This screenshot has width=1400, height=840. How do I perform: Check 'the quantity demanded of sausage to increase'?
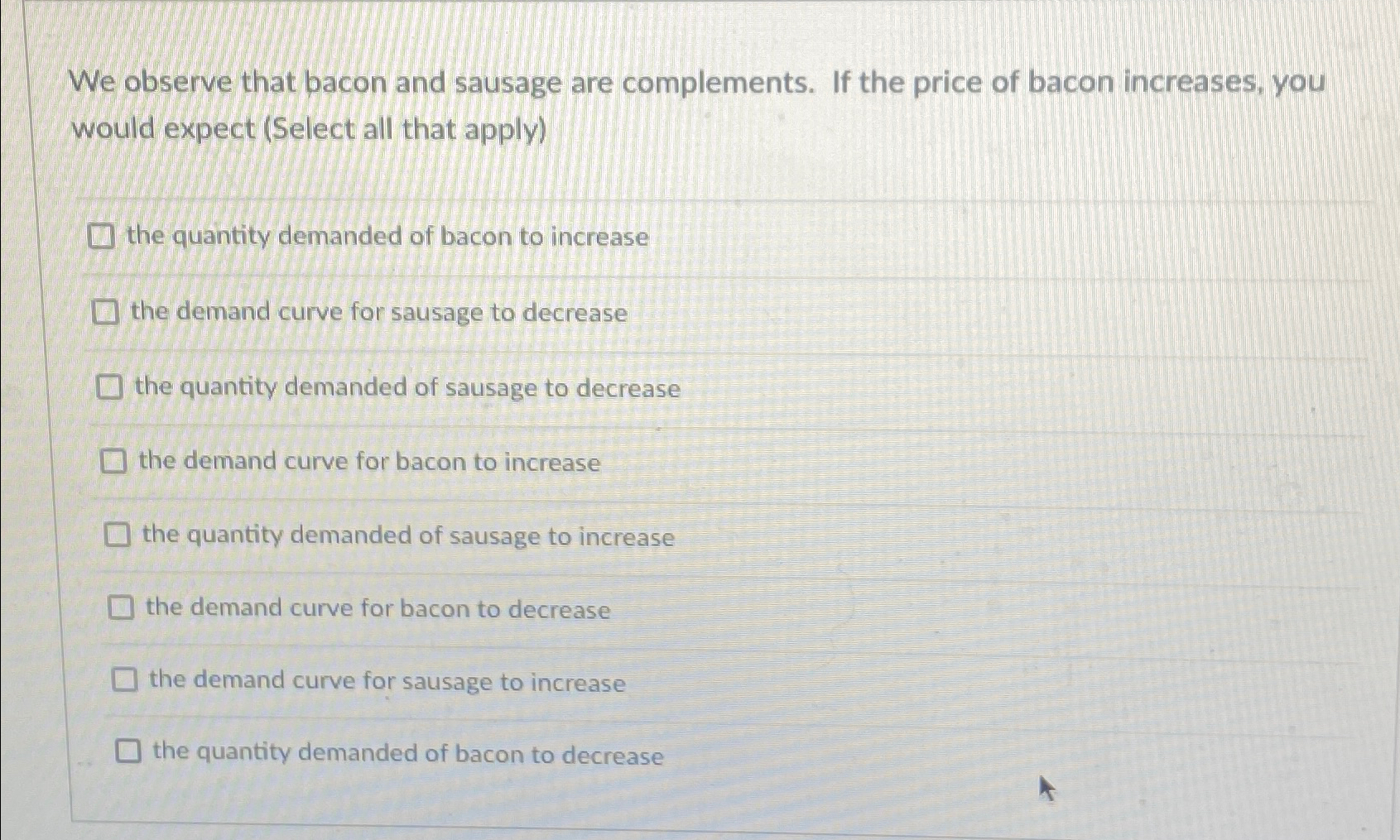(x=118, y=536)
